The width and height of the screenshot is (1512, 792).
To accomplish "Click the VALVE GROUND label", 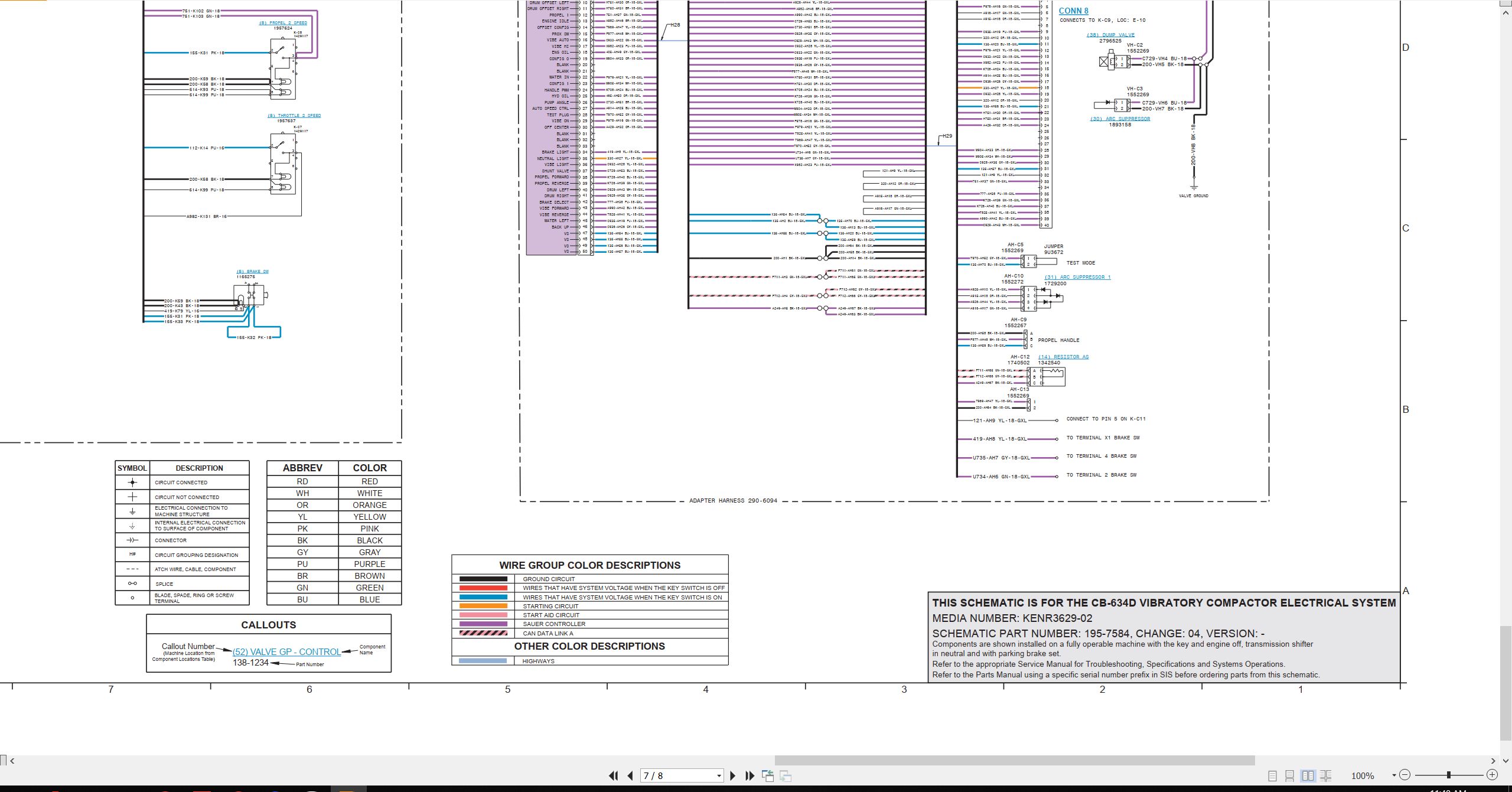I will coord(1194,196).
